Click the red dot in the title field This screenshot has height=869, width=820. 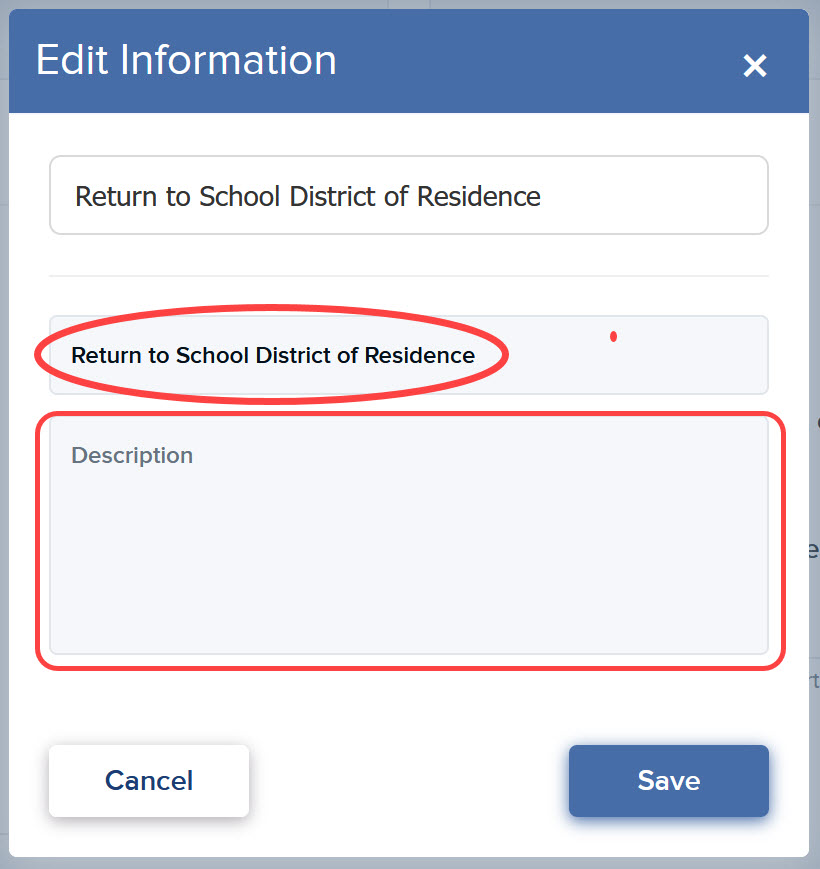[x=613, y=336]
